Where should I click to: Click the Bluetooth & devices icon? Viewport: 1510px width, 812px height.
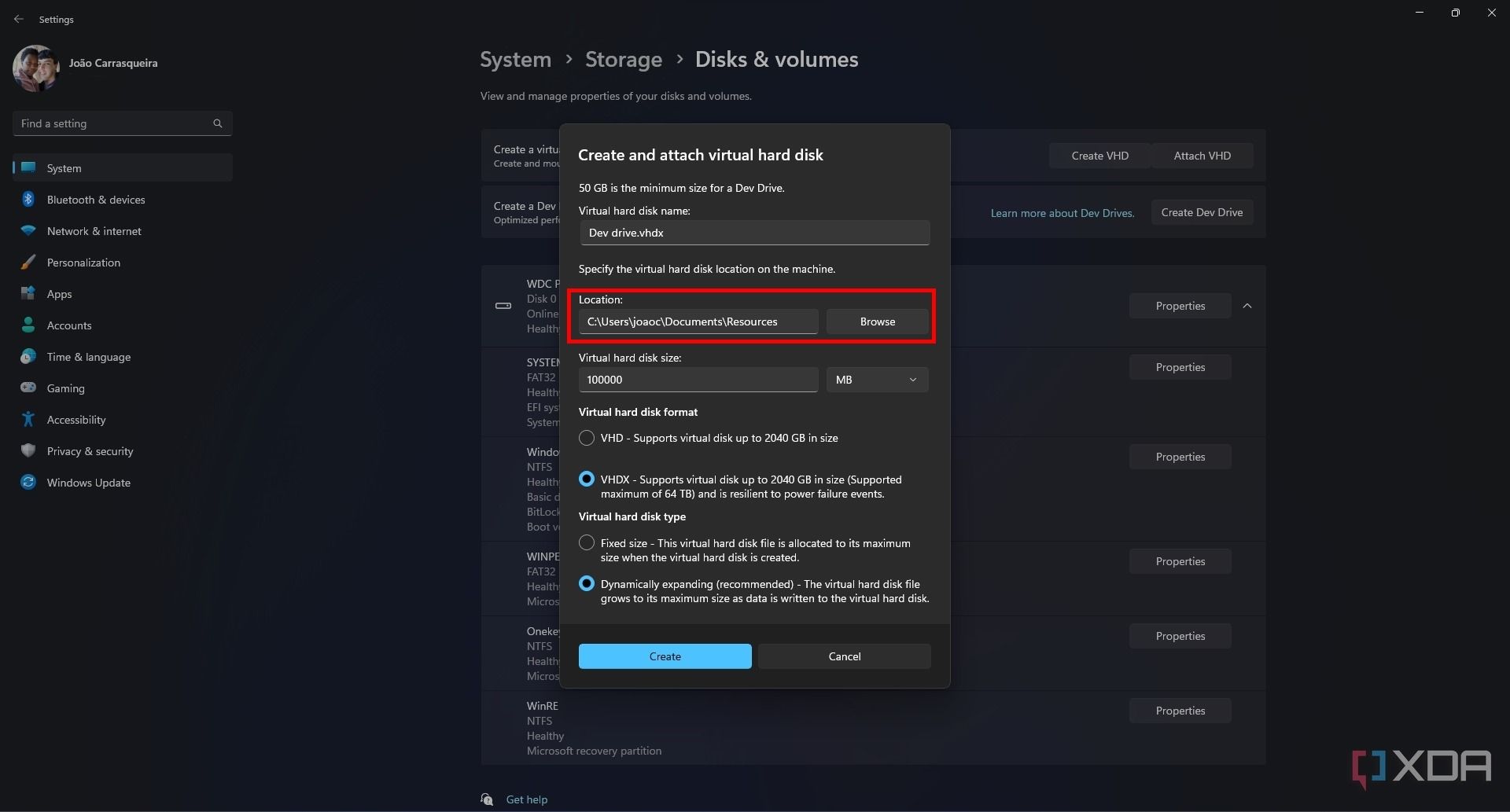pos(28,200)
